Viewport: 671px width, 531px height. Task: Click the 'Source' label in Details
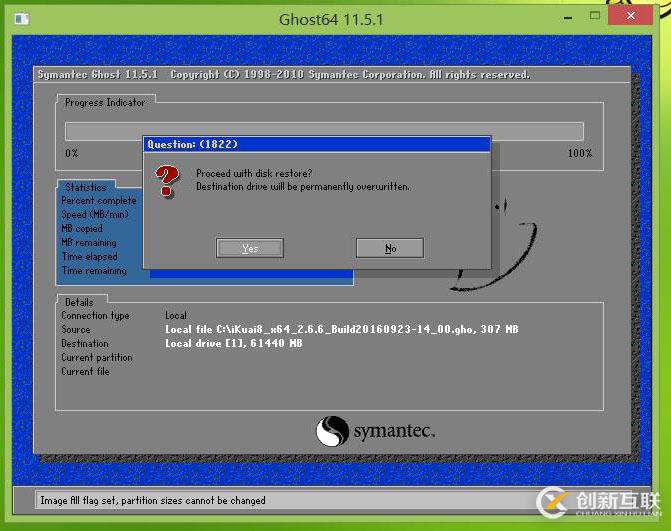click(76, 329)
